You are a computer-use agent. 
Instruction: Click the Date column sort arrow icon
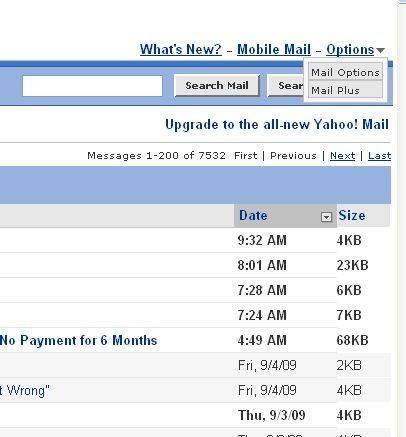pyautogui.click(x=326, y=217)
